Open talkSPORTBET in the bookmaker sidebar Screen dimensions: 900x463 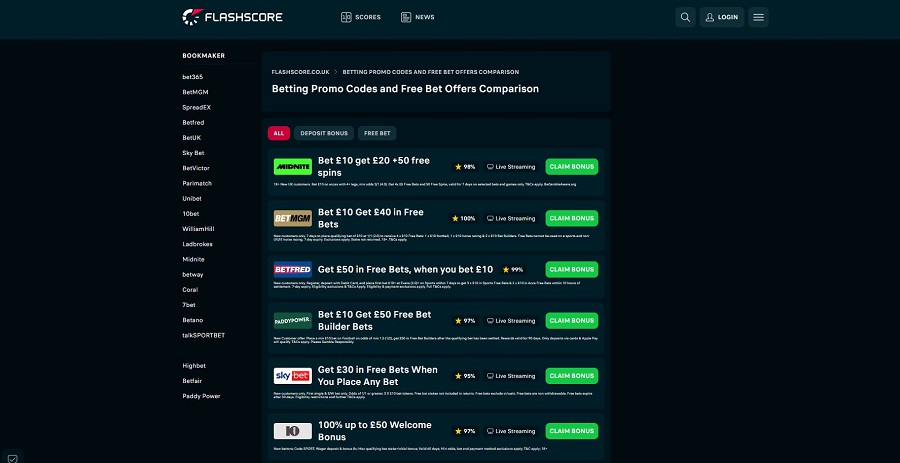[204, 336]
